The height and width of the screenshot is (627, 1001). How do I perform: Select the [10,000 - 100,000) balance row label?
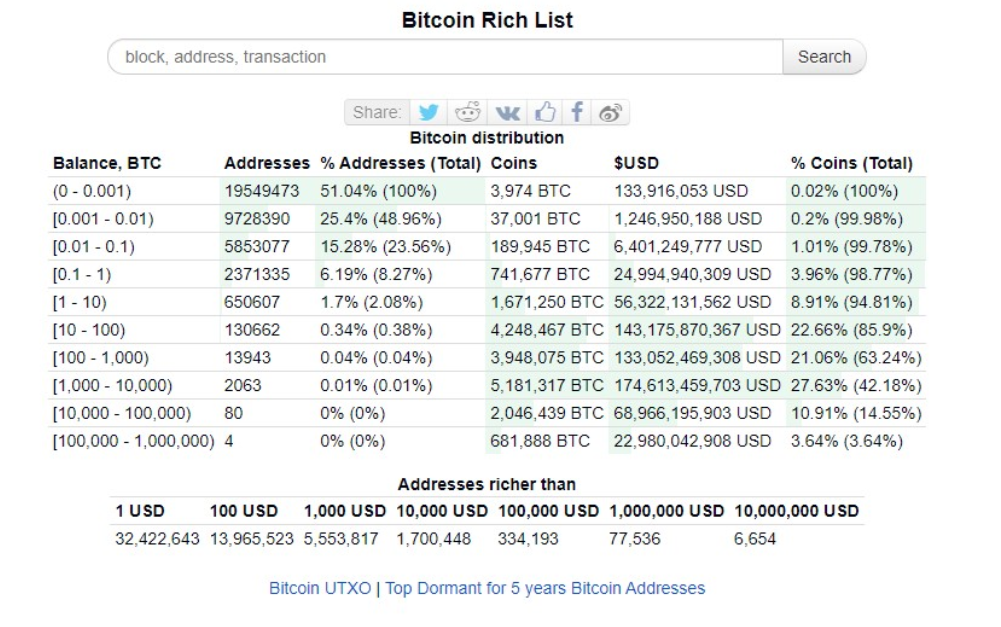pos(122,413)
